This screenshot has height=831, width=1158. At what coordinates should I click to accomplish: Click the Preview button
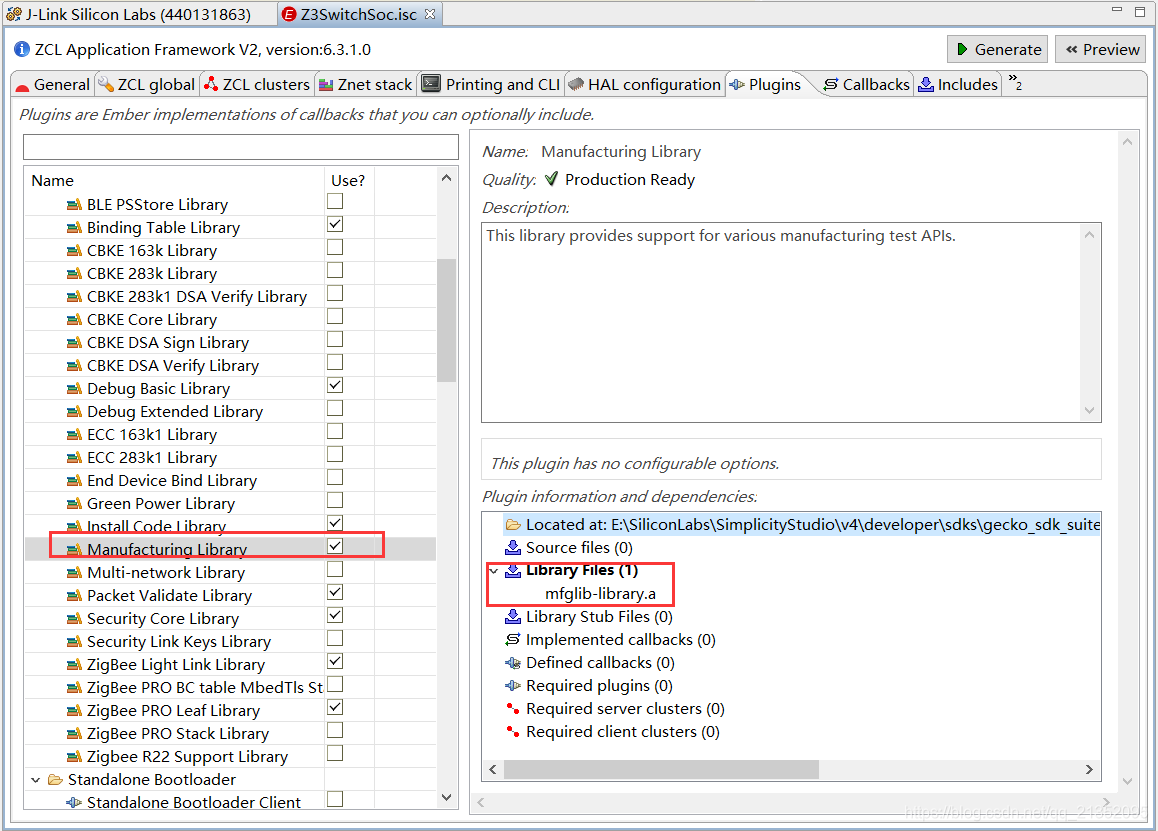click(x=1101, y=49)
